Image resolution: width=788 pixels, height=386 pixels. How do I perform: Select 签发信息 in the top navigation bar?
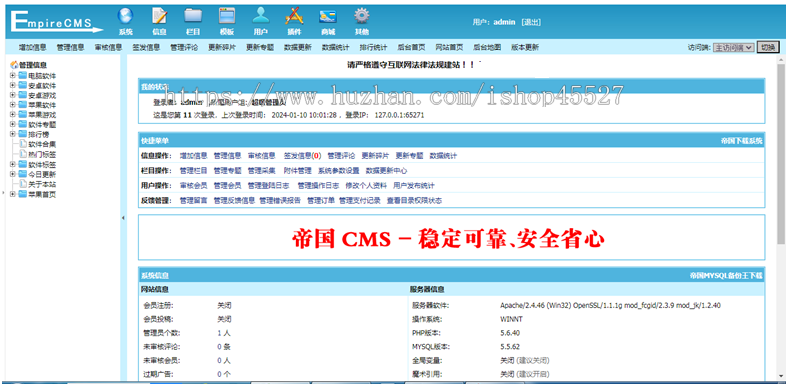pyautogui.click(x=146, y=47)
